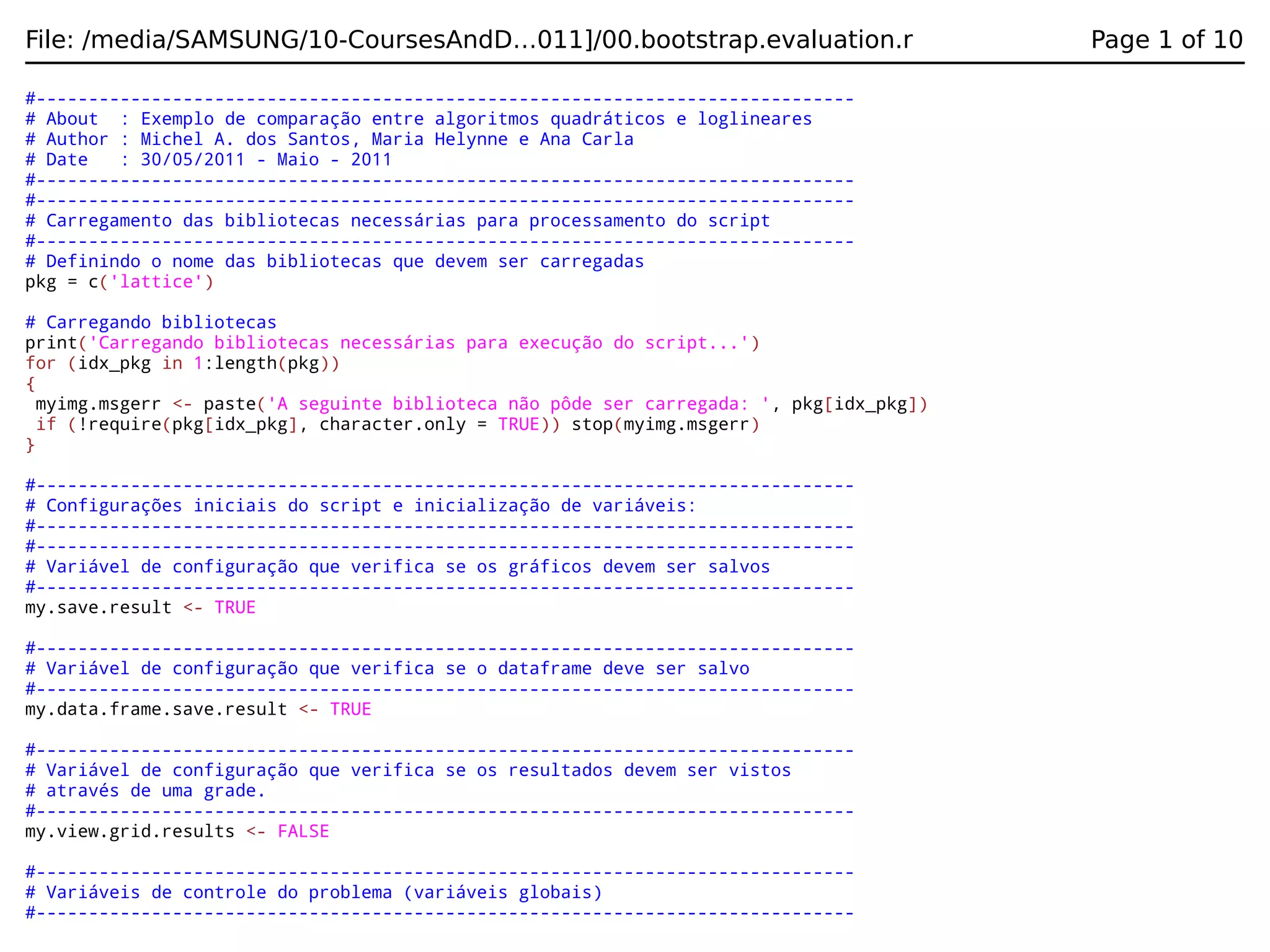Click the '# About' comment line
Screen dimensions: 1270x952
[418, 119]
